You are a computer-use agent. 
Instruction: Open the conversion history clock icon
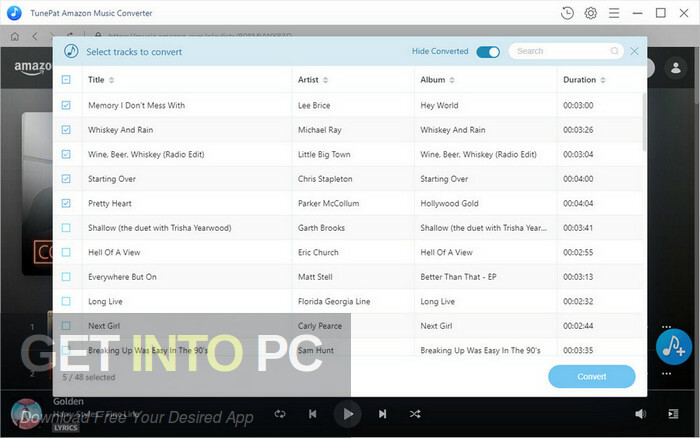point(567,13)
